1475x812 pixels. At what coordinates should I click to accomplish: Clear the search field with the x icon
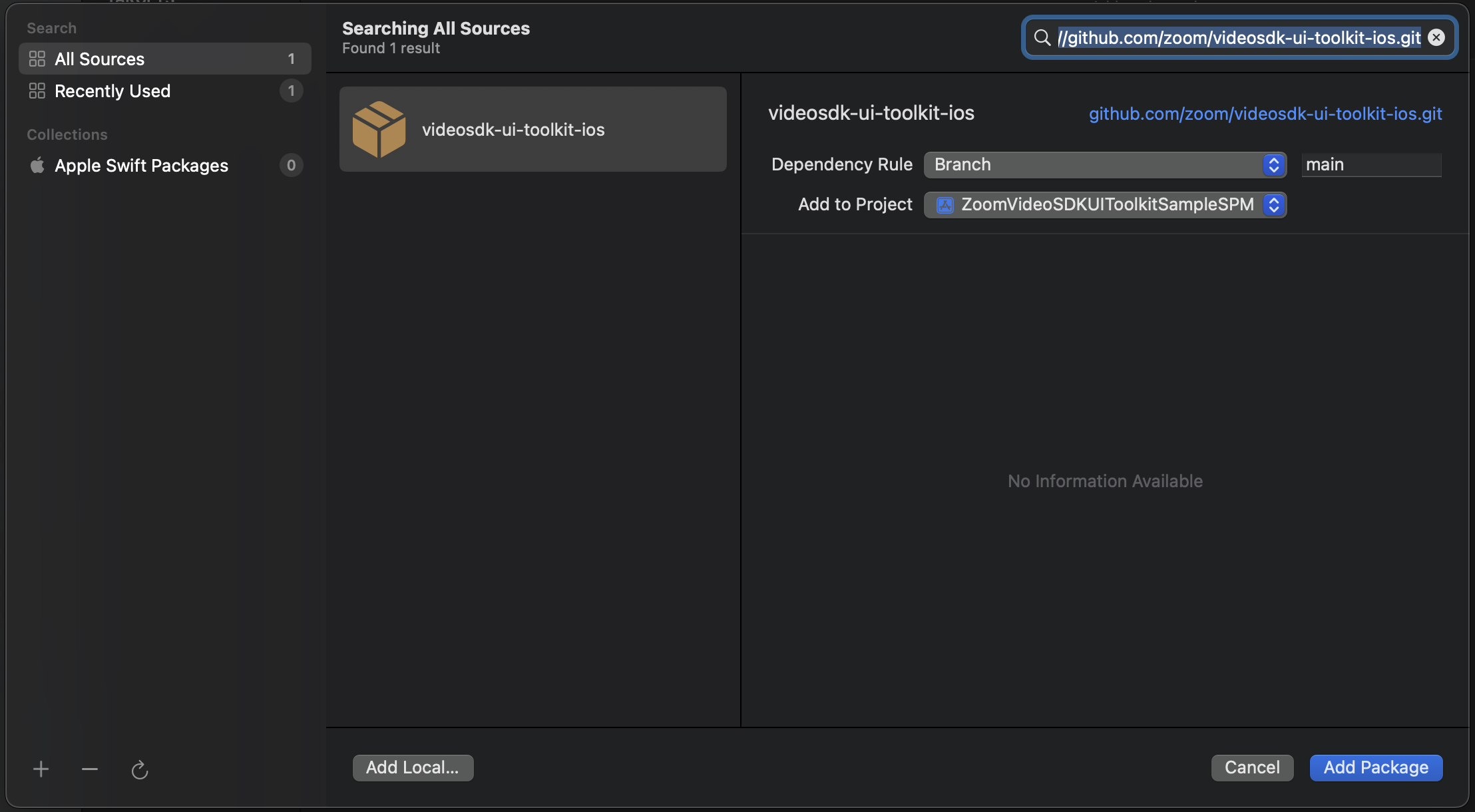tap(1437, 37)
